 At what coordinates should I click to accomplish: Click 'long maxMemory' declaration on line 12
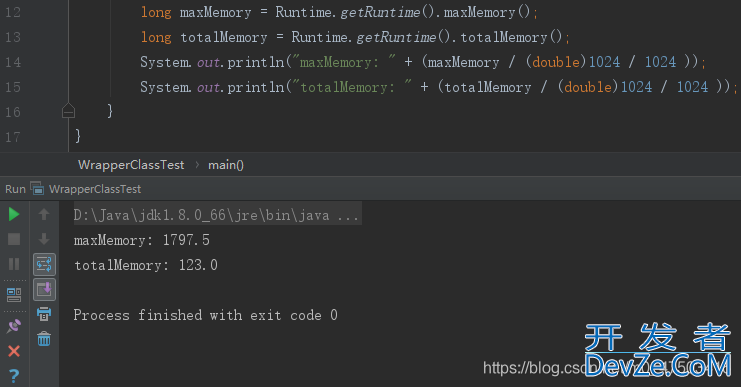coord(196,12)
